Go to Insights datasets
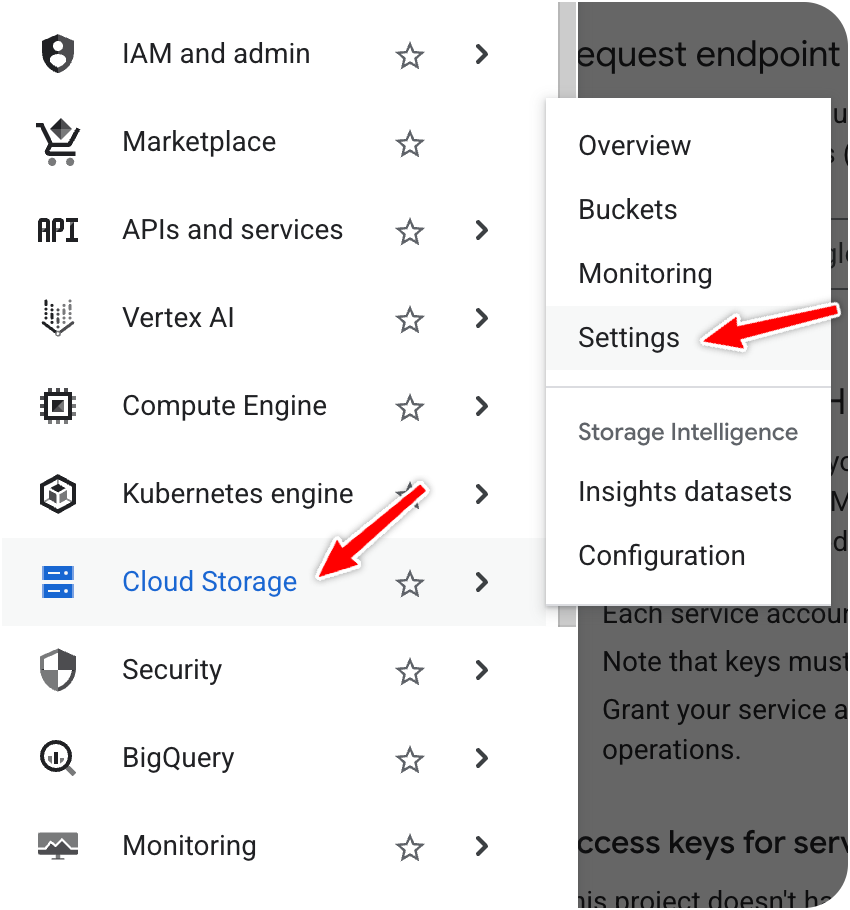Viewport: 850px width, 910px height. (x=685, y=492)
